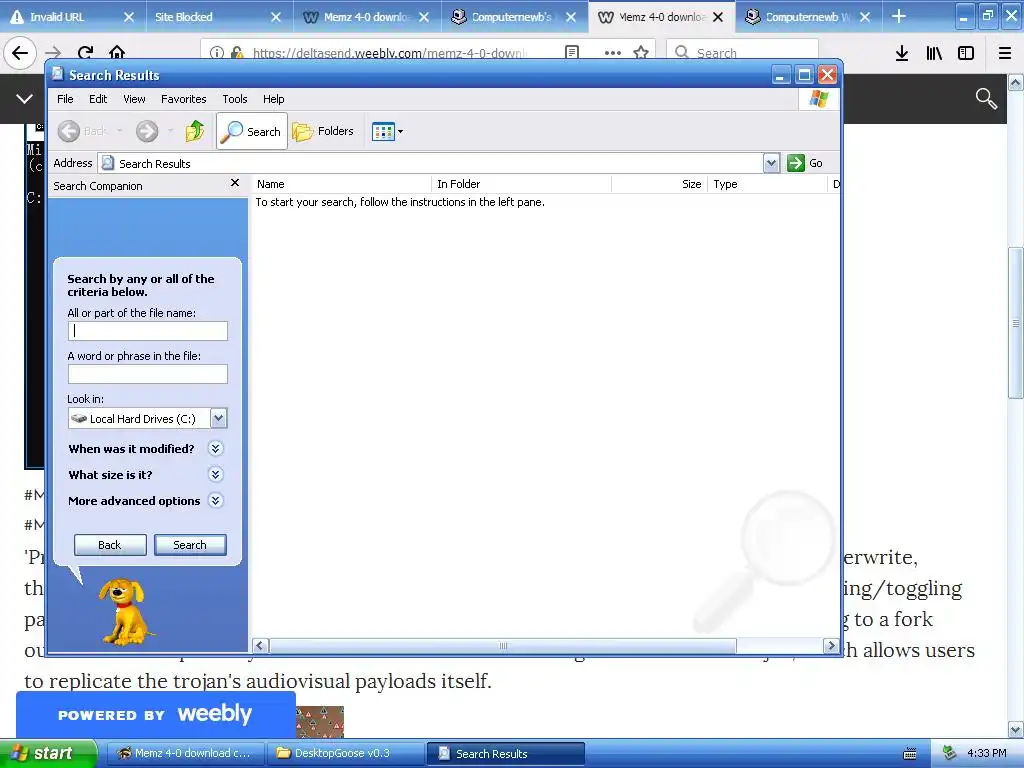
Task: Open the Folders pane button
Action: (x=323, y=131)
